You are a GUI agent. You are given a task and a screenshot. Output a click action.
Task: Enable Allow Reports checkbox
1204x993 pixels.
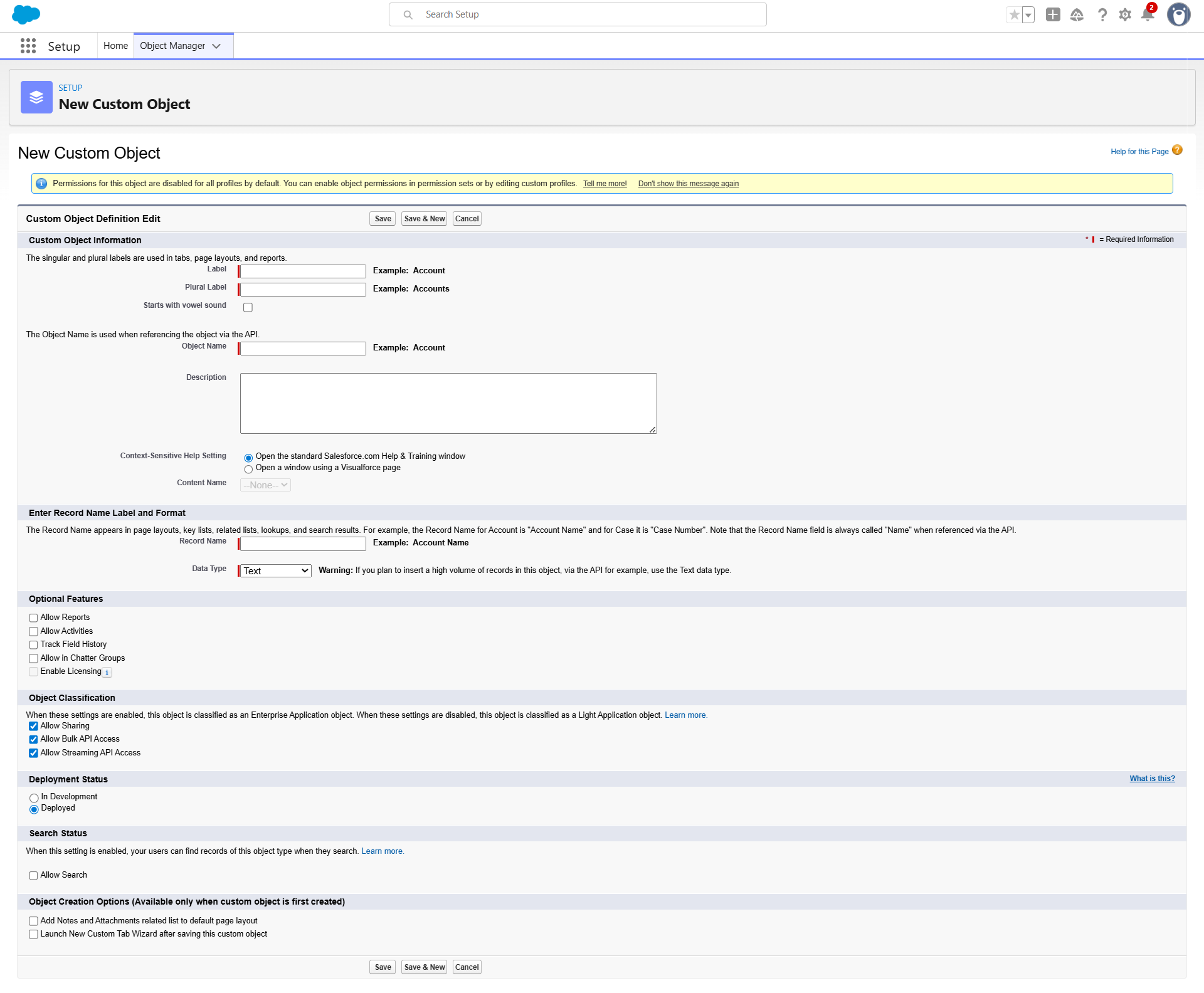33,618
